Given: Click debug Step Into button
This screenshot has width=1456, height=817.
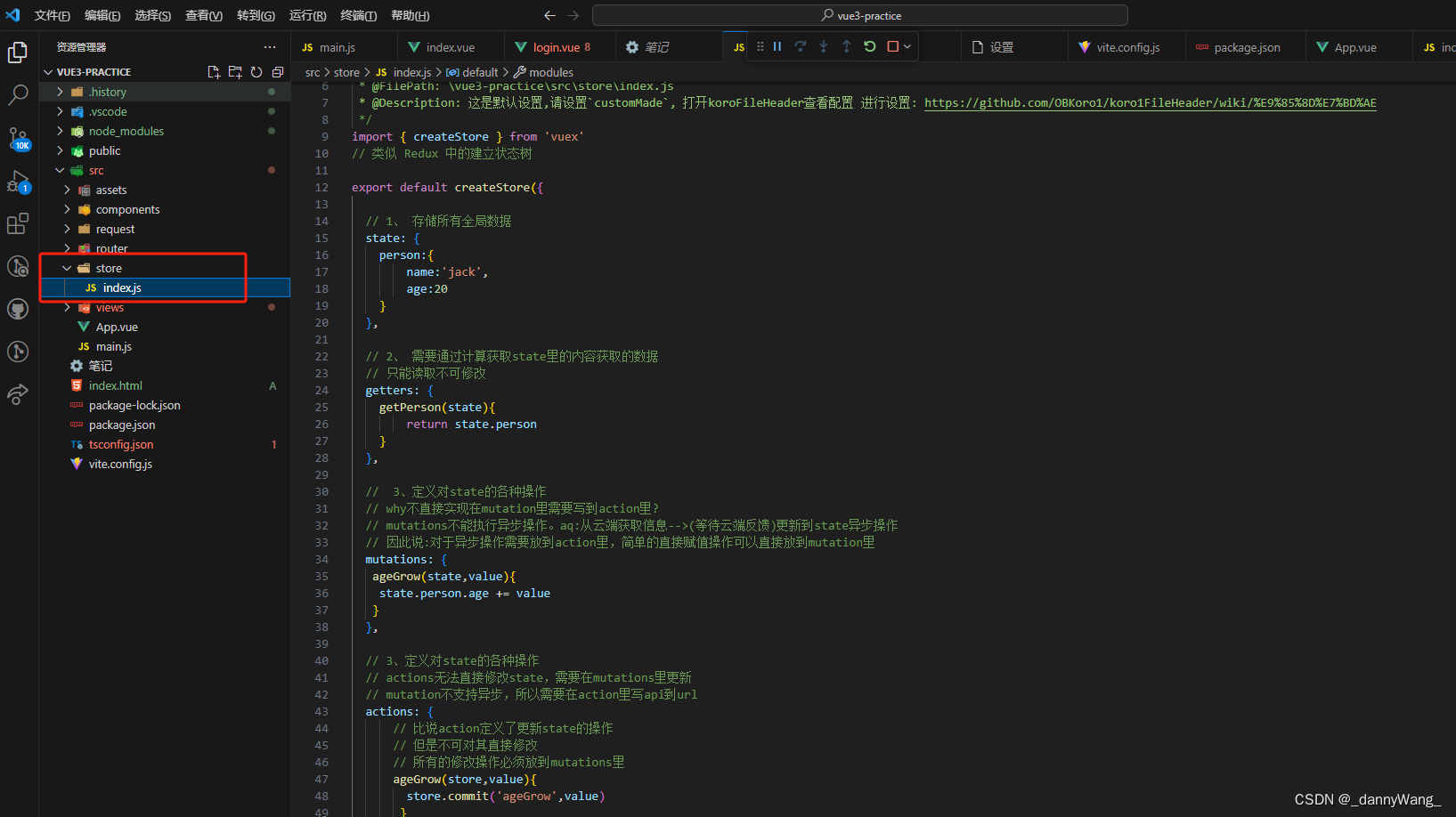Looking at the screenshot, I should [x=824, y=46].
